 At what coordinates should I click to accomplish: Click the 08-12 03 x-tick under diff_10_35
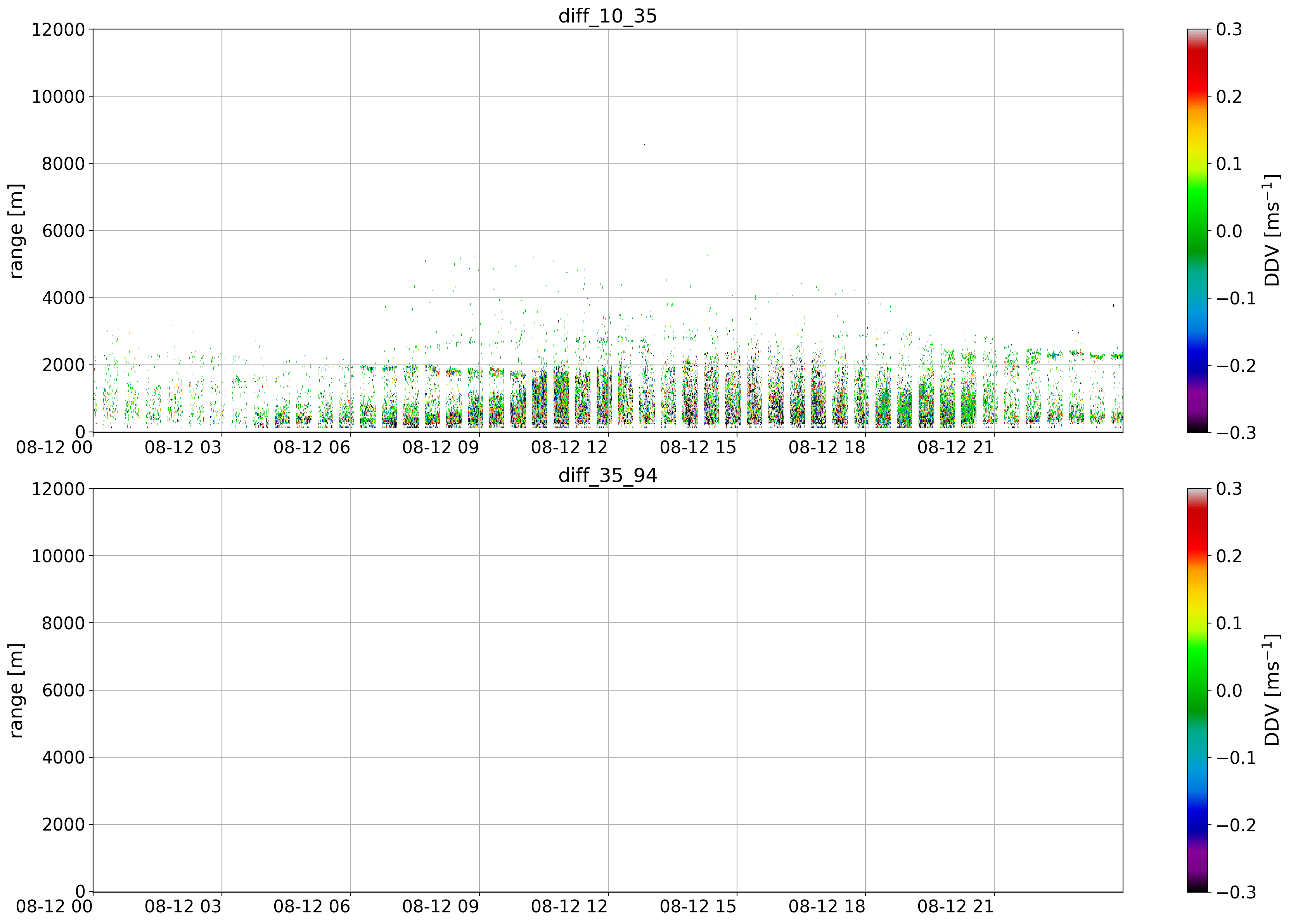point(183,447)
